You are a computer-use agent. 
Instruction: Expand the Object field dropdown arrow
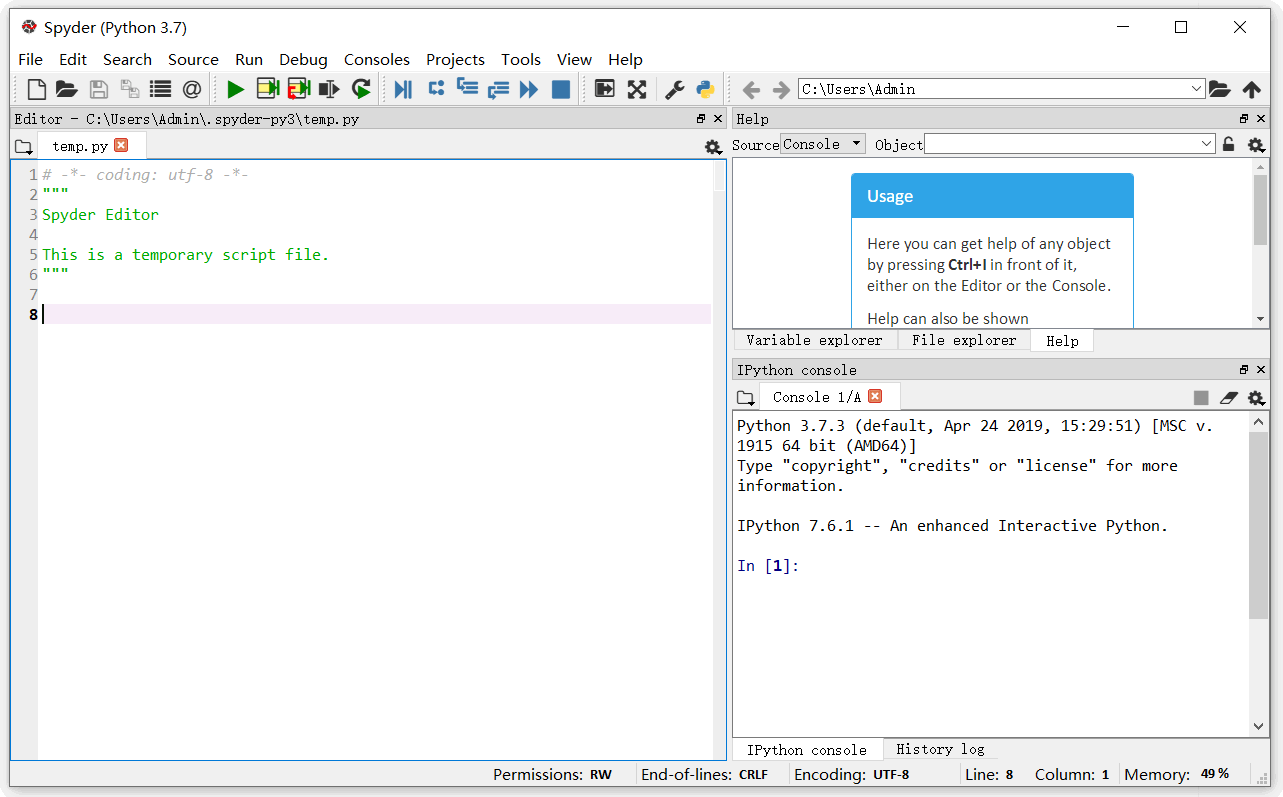click(1207, 144)
